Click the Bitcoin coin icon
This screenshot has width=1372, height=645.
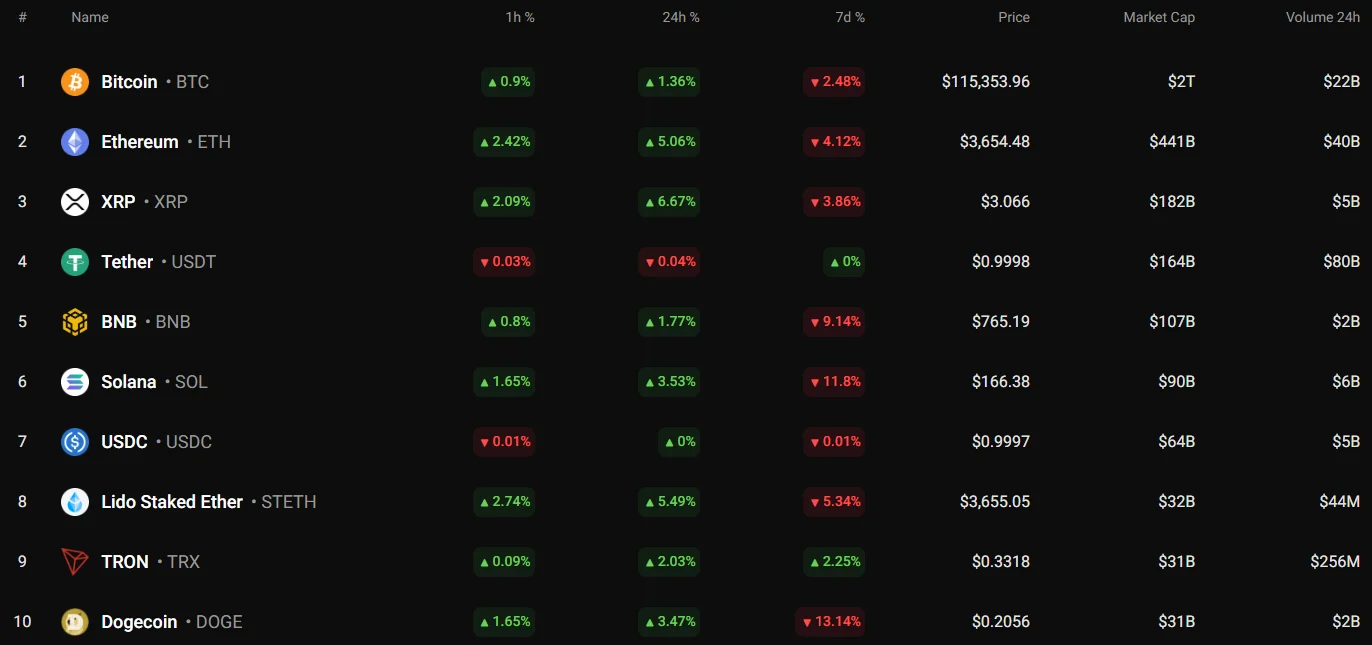(x=75, y=82)
